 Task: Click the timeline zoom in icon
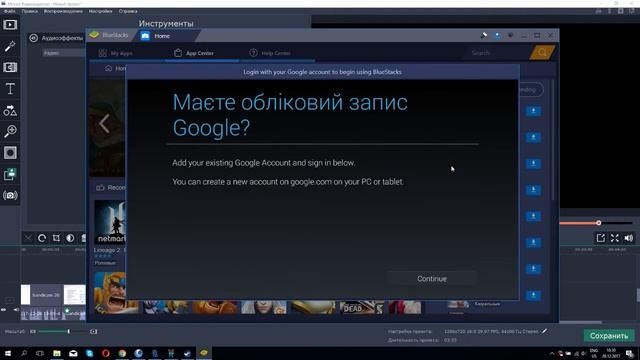click(93, 331)
